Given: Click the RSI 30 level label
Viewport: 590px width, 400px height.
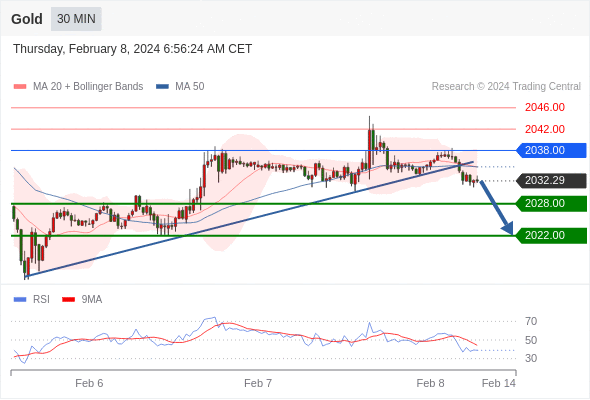Looking at the screenshot, I should tap(531, 358).
